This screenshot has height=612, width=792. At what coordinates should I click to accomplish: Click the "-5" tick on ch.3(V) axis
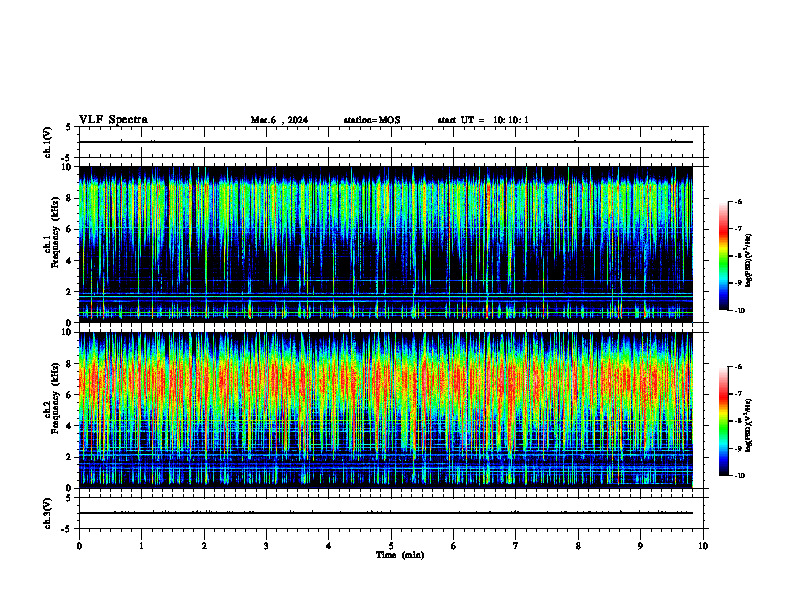click(x=67, y=529)
